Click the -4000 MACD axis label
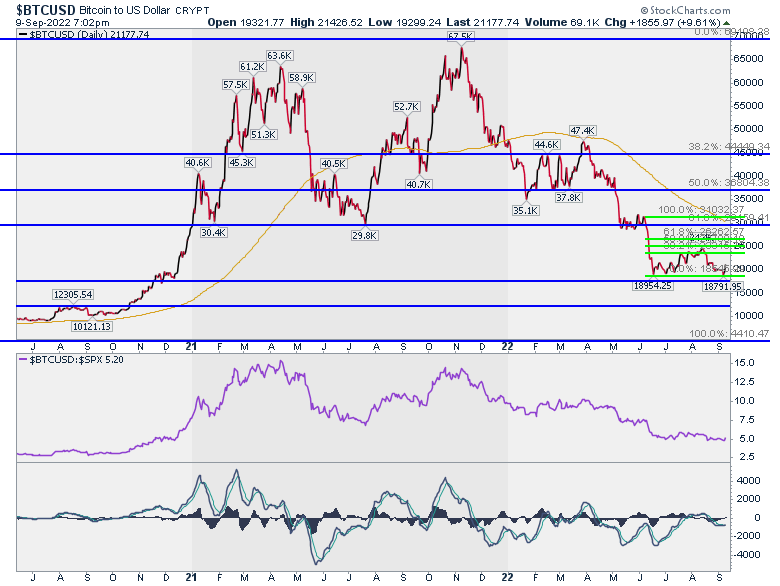This screenshot has height=586, width=780. (747, 555)
